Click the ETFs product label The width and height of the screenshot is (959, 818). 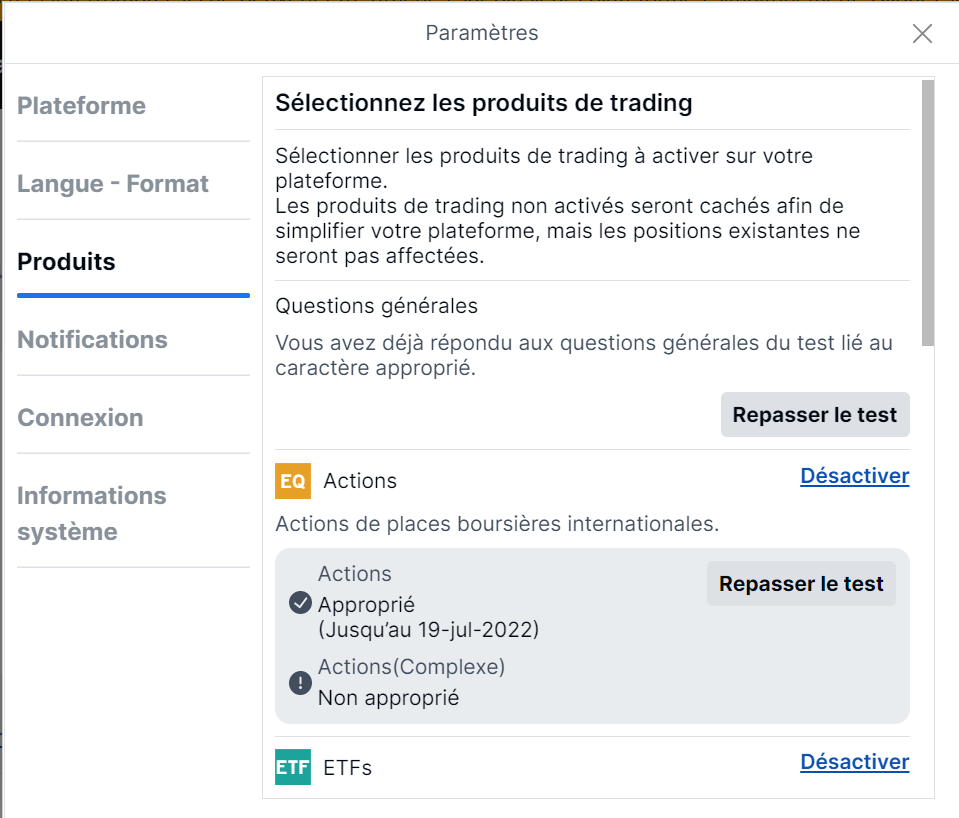coord(347,767)
